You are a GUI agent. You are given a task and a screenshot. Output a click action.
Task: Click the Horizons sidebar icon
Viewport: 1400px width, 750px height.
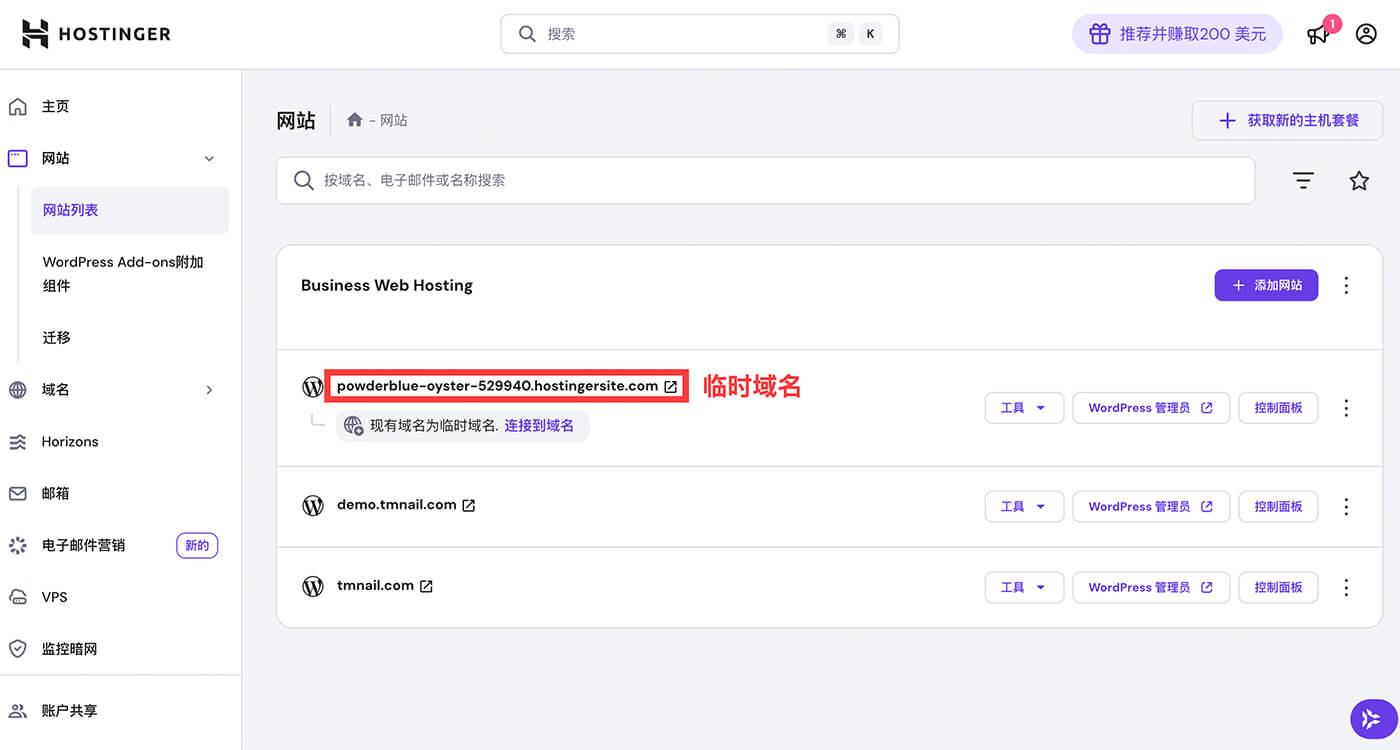[x=17, y=442]
